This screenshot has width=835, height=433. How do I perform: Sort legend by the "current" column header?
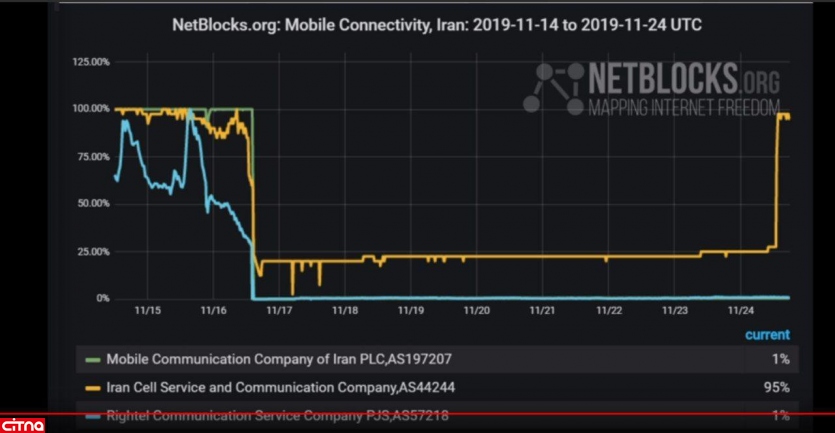coord(766,335)
